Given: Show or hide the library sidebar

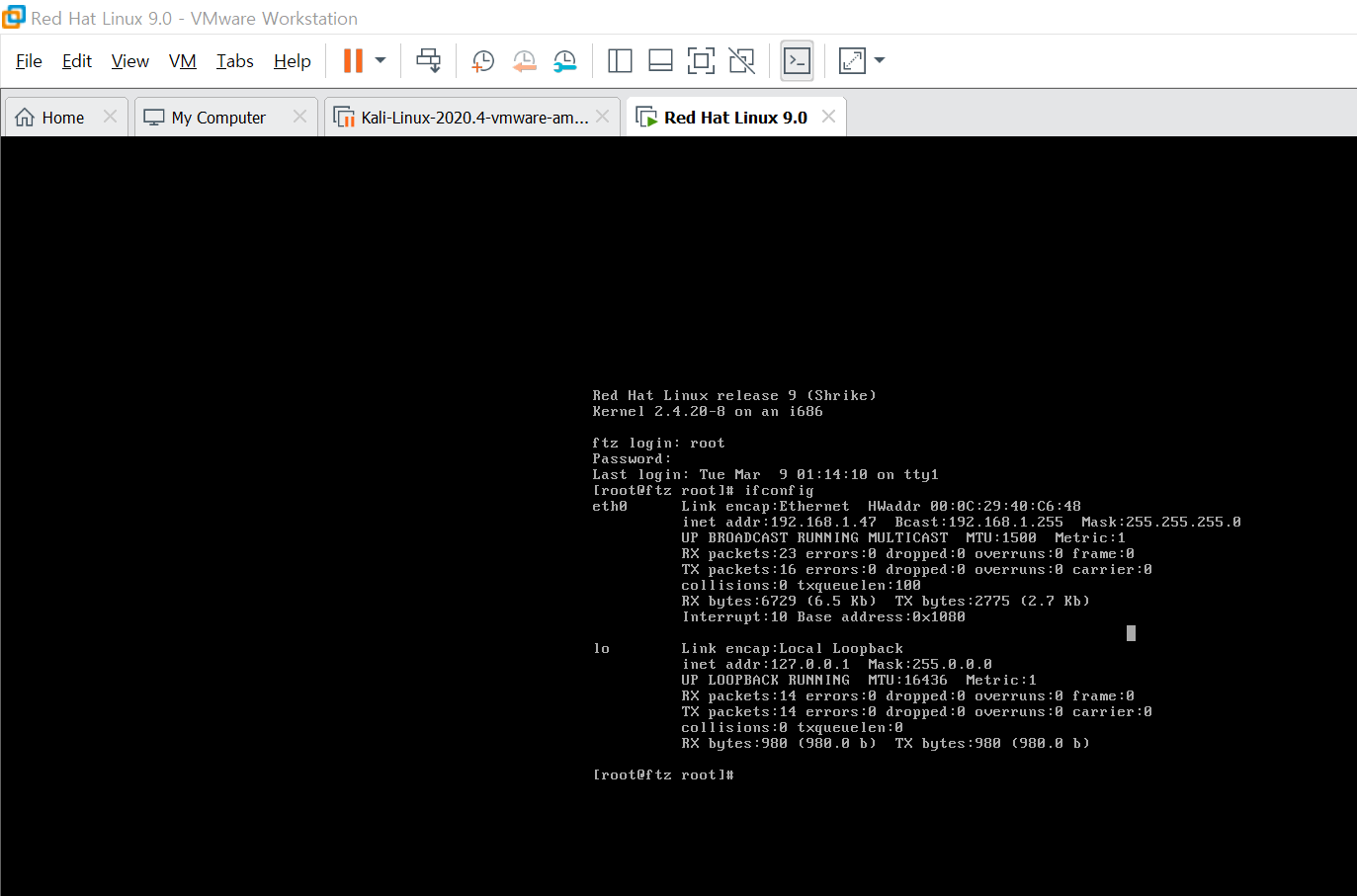Looking at the screenshot, I should 620,61.
